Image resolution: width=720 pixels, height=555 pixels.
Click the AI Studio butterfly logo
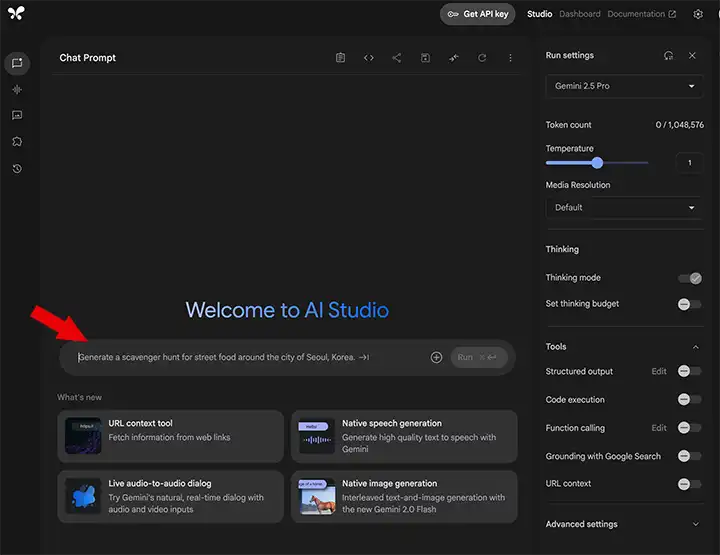[x=17, y=13]
